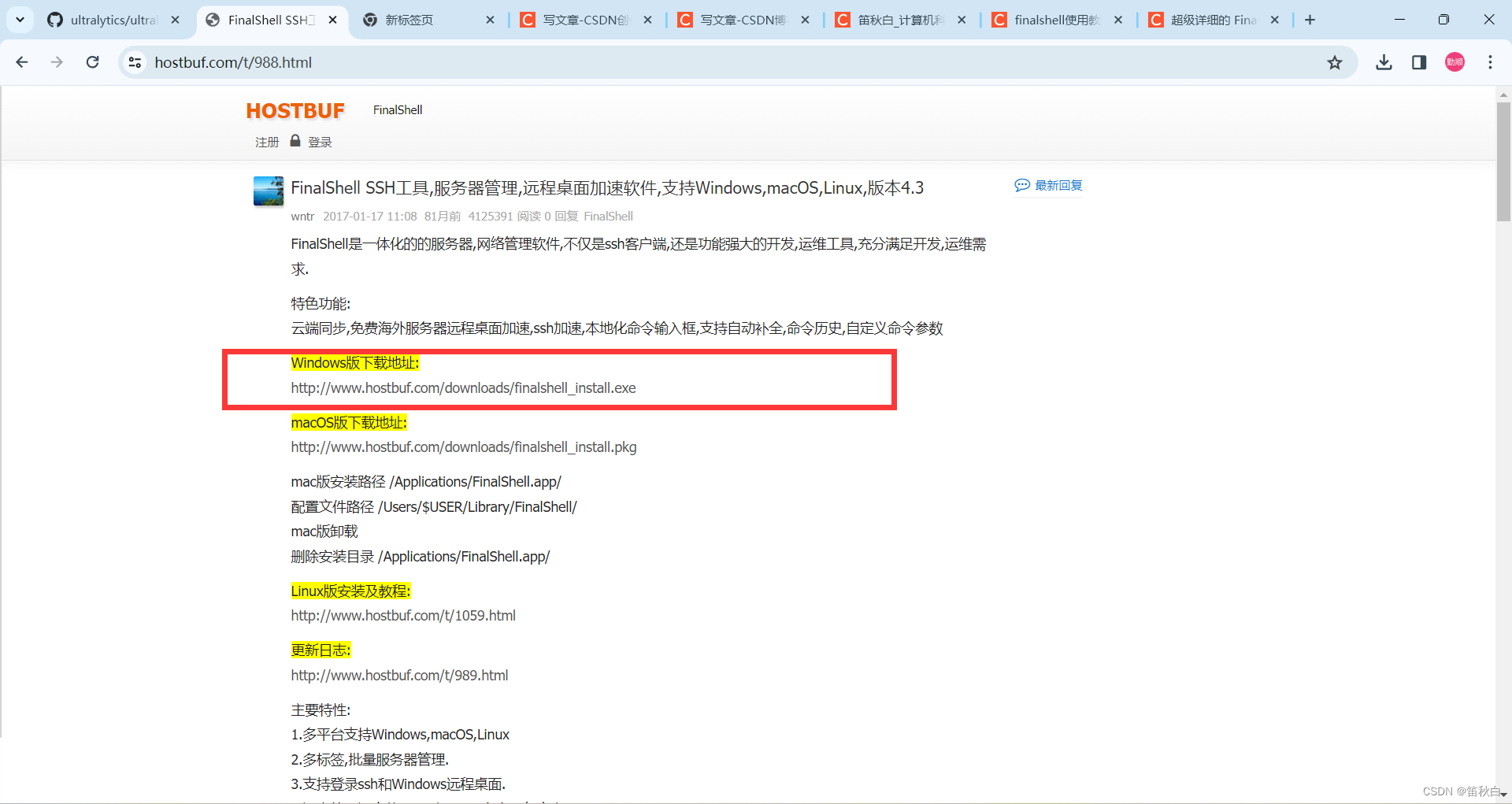This screenshot has height=804, width=1512.
Task: Open a new browser tab
Action: 1310,20
